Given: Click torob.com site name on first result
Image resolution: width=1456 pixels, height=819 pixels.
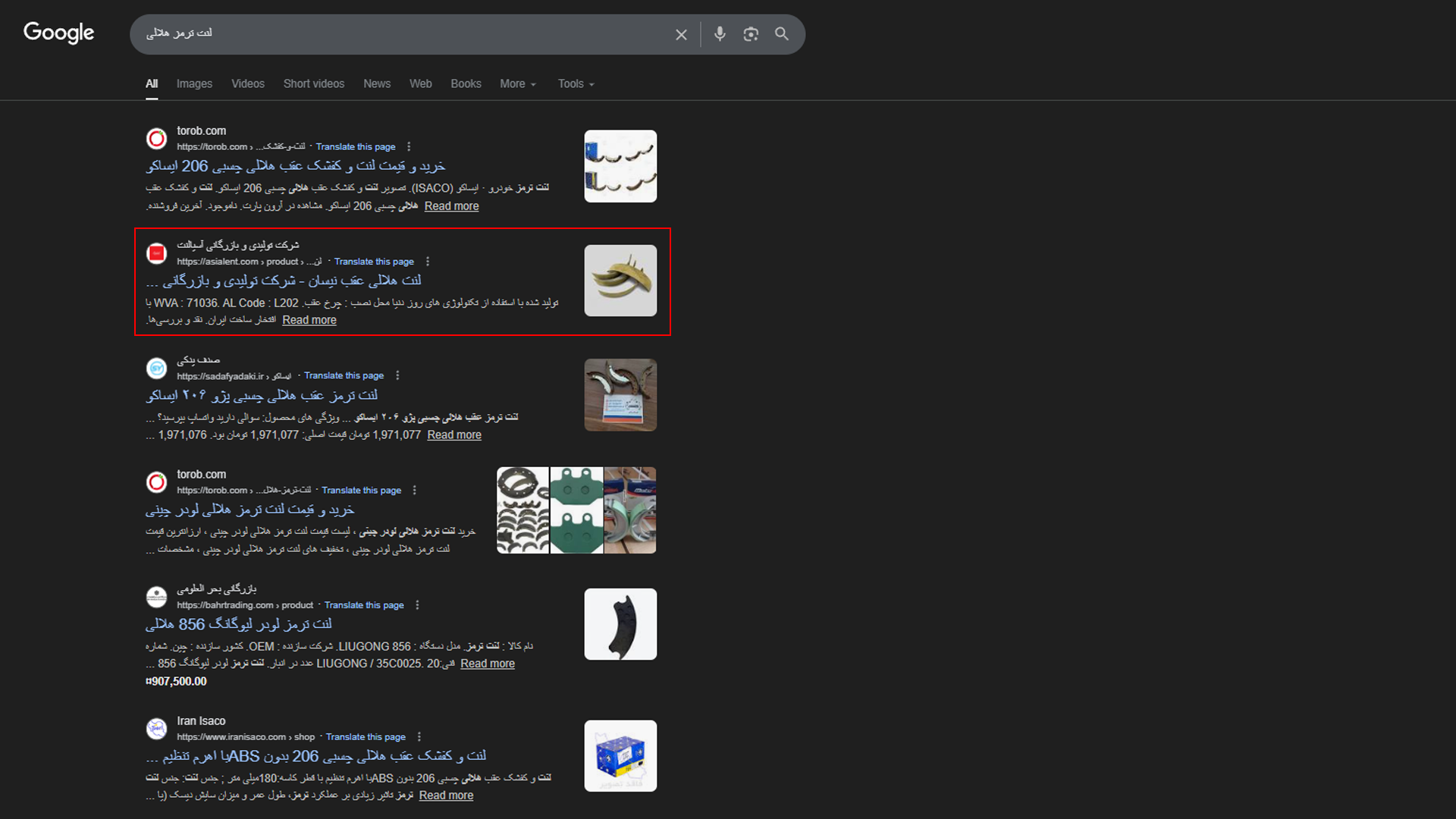Looking at the screenshot, I should [201, 131].
